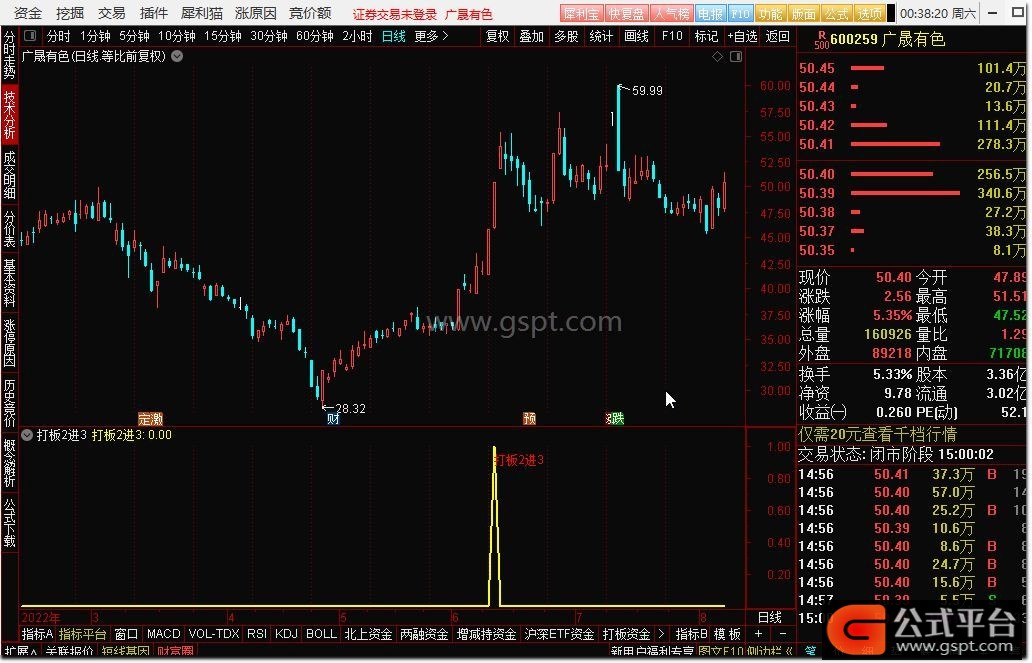This screenshot has height=663, width=1032.
Task: Open the 挖掘 menu
Action: point(70,13)
